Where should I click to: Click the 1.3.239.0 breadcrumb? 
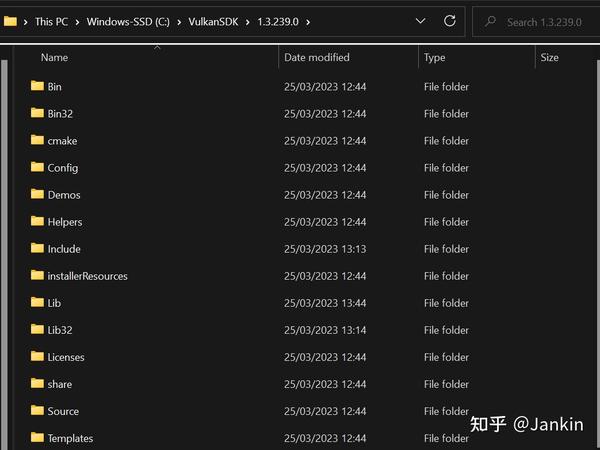pyautogui.click(x=278, y=22)
